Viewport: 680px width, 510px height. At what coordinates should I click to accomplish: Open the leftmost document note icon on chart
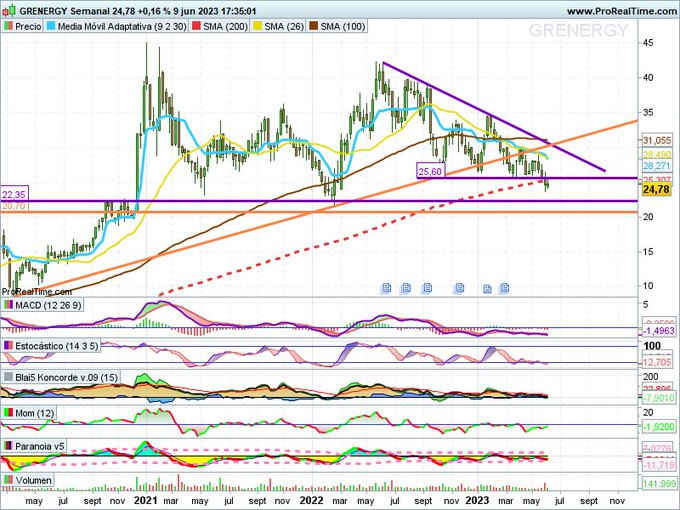pos(386,288)
